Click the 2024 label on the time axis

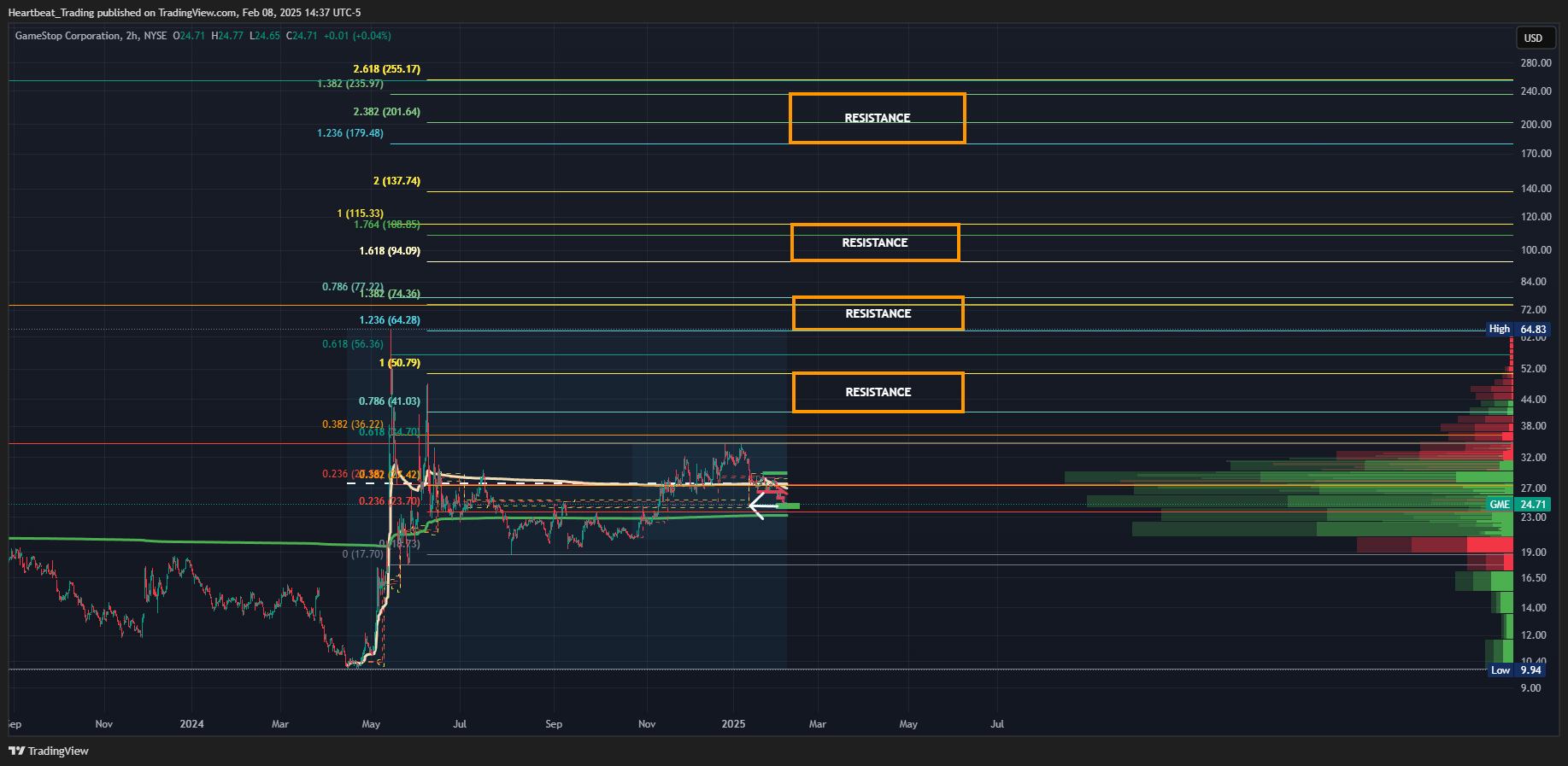click(x=191, y=724)
